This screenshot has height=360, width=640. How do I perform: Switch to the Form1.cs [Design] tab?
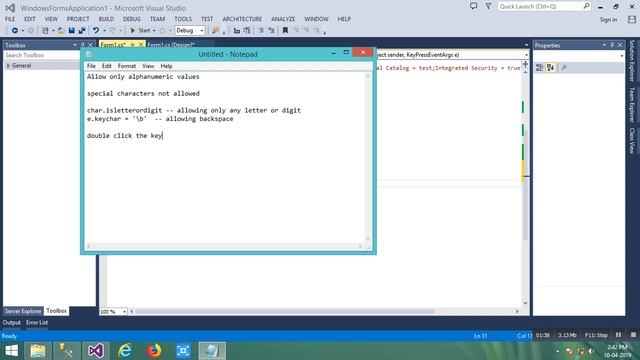[x=171, y=45]
